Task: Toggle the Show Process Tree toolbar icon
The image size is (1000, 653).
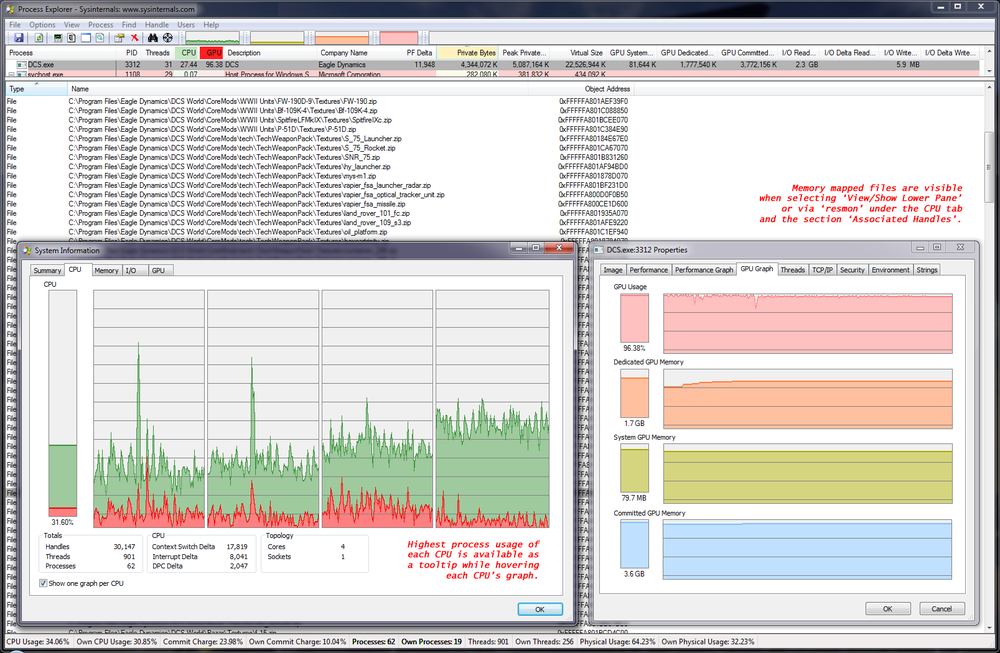Action: (72, 37)
